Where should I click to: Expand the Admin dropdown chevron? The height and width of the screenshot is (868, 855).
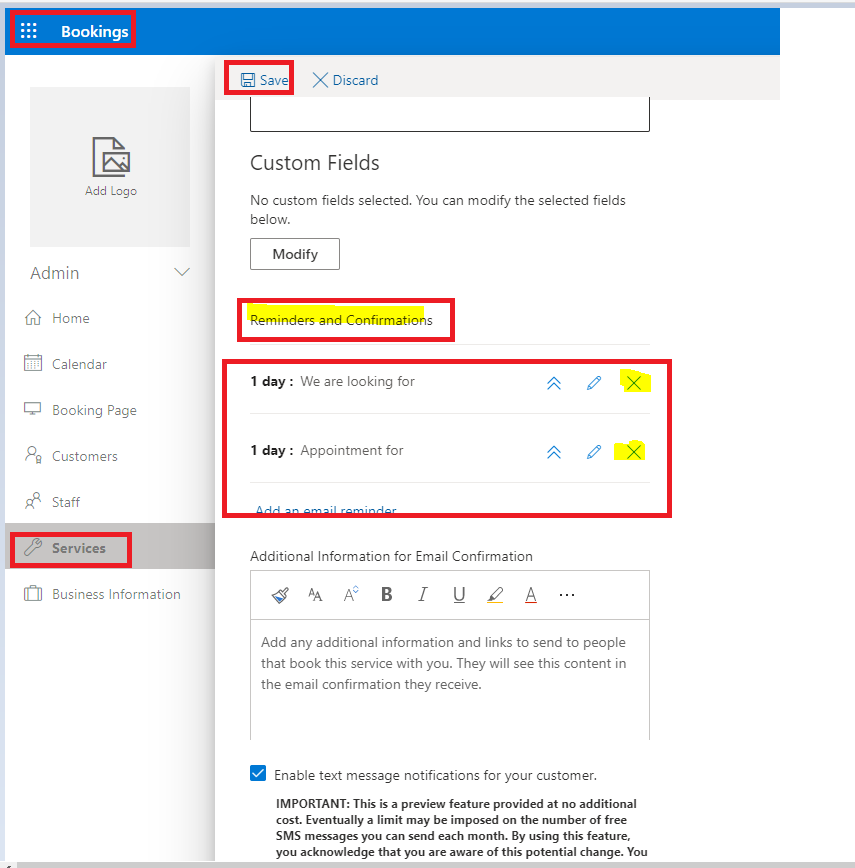click(x=182, y=272)
